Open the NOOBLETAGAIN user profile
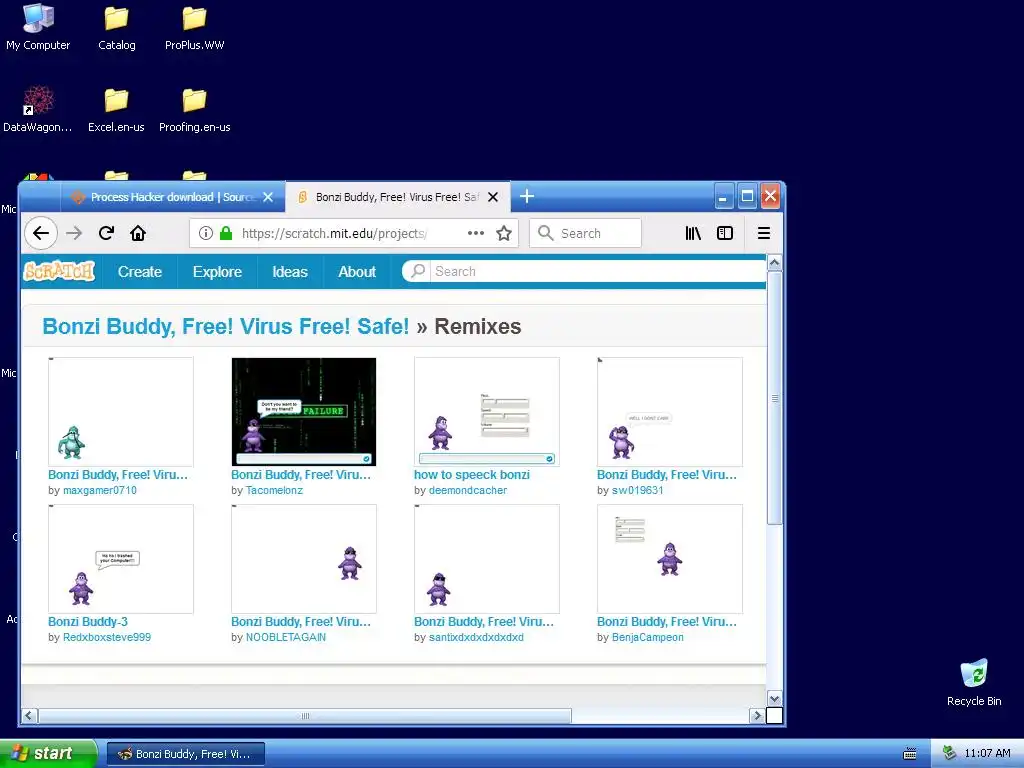The width and height of the screenshot is (1024, 768). pos(285,637)
